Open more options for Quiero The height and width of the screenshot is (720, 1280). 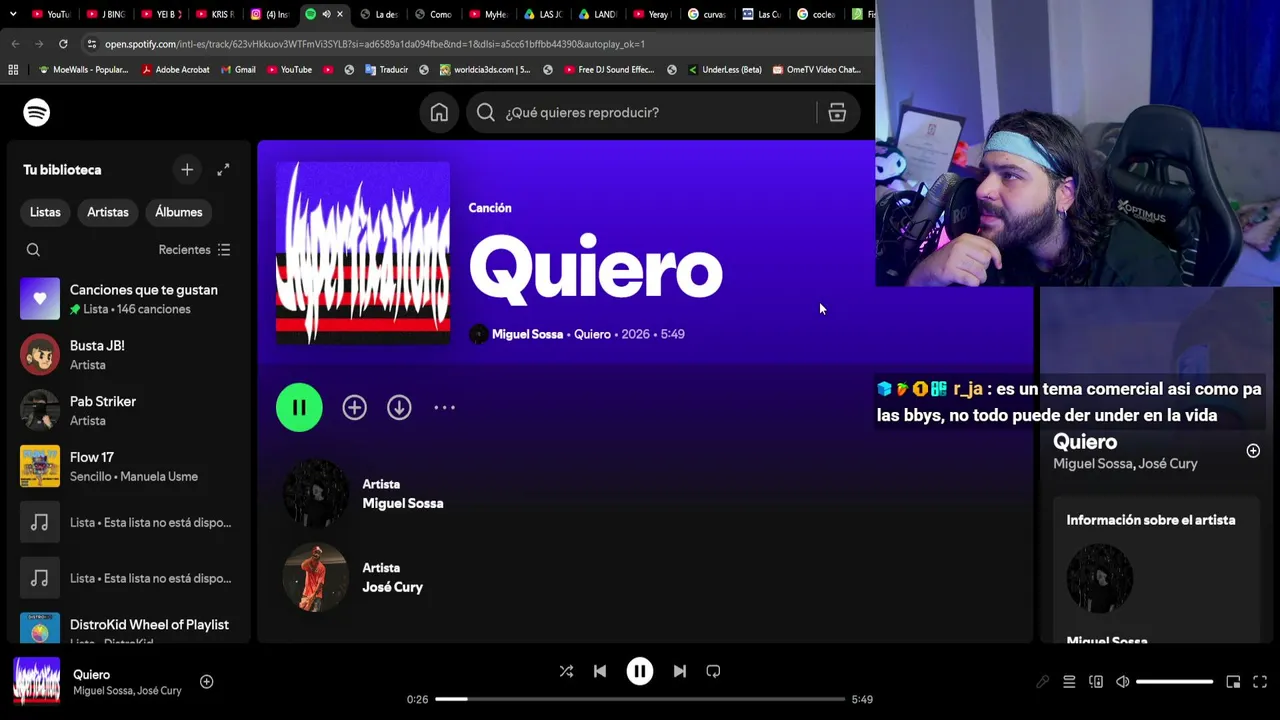pos(444,408)
